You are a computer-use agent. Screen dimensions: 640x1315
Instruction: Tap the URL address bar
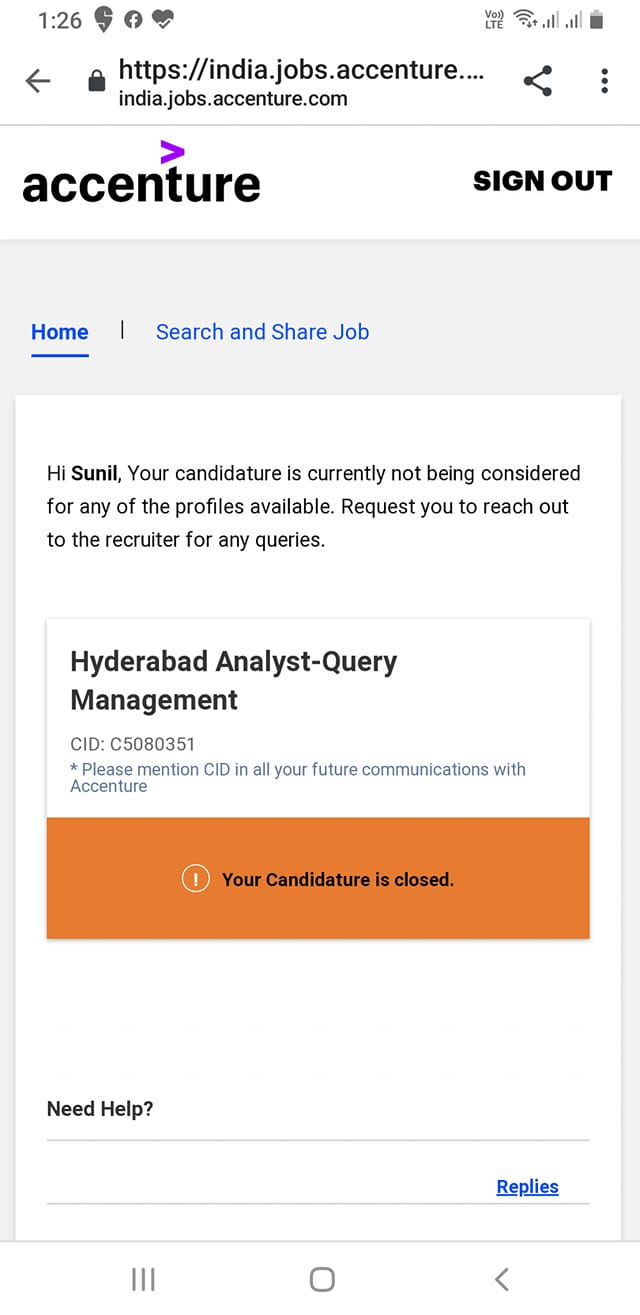(301, 81)
